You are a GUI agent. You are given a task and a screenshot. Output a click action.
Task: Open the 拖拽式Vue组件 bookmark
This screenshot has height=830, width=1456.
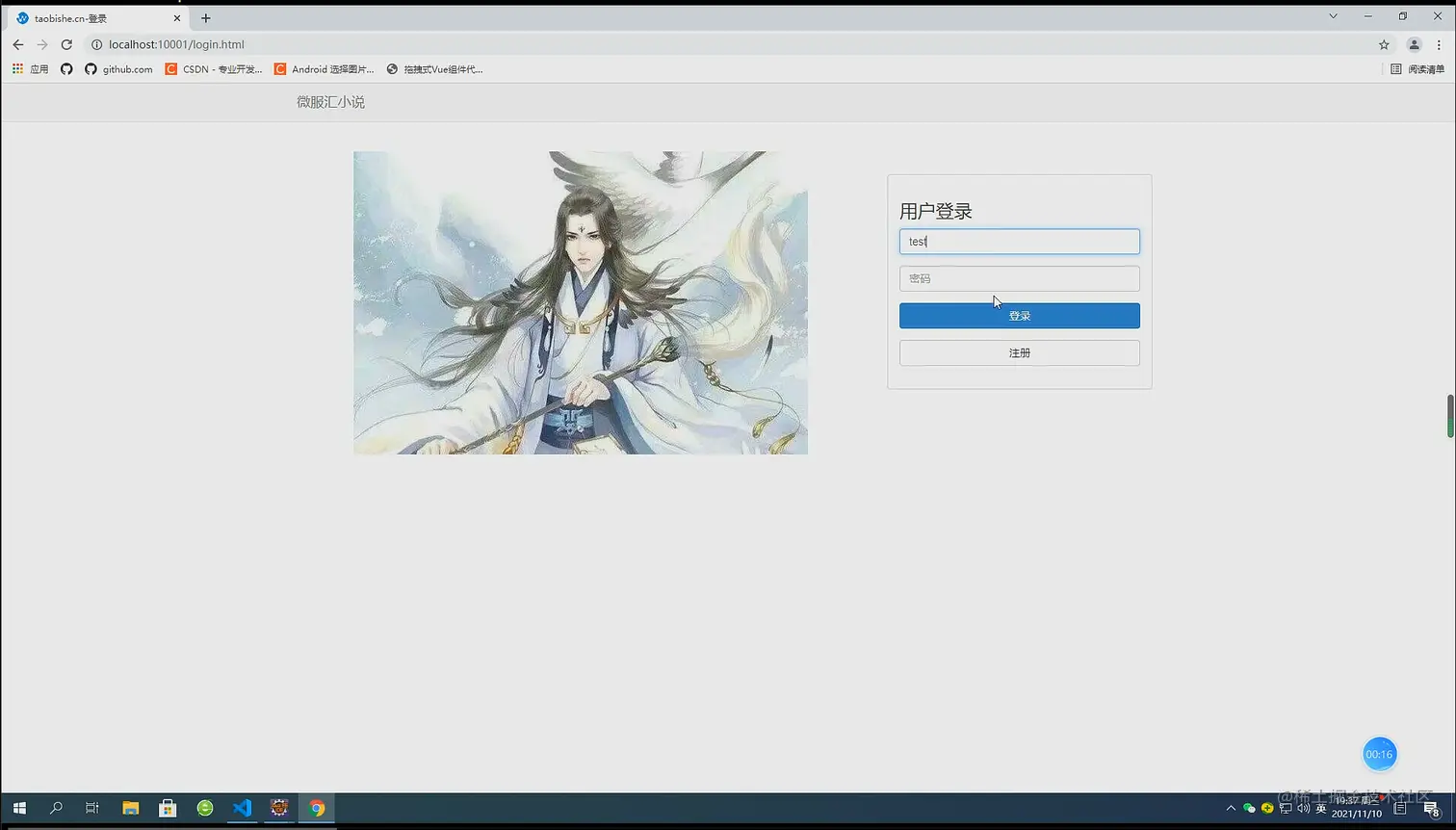(x=434, y=69)
